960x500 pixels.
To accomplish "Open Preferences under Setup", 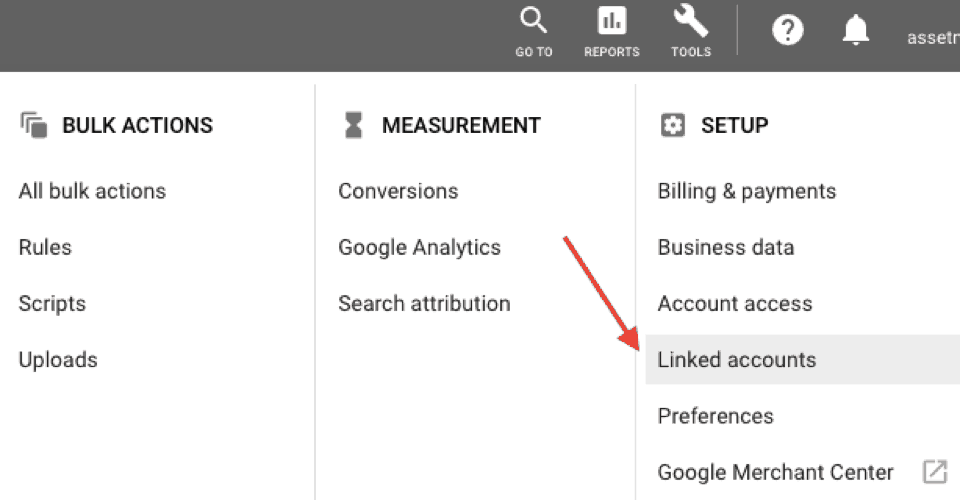I will point(715,415).
